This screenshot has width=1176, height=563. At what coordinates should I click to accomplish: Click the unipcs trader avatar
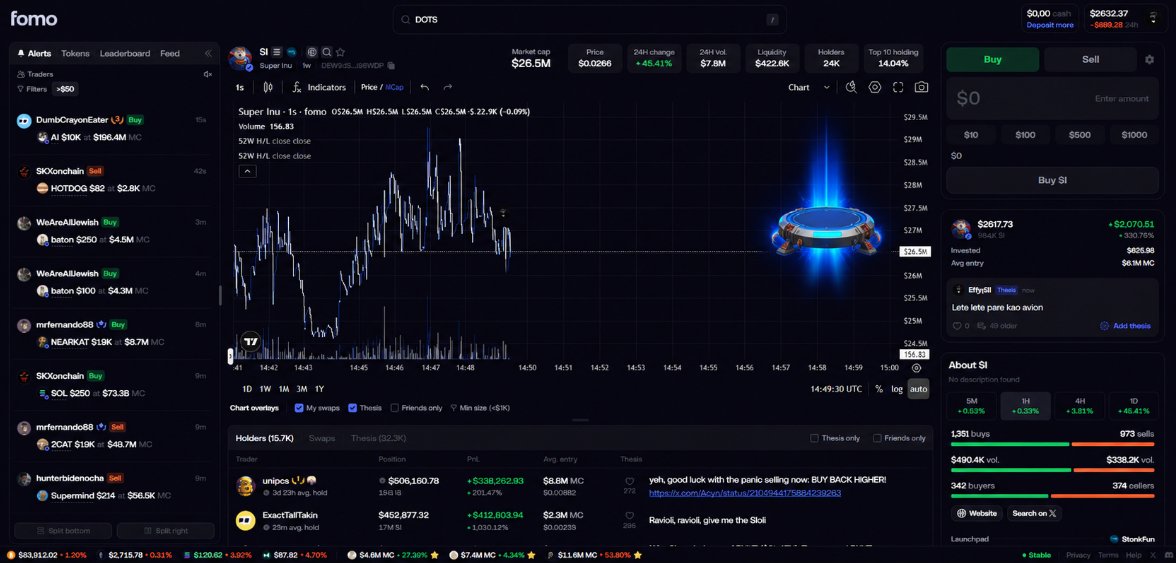tap(245, 486)
